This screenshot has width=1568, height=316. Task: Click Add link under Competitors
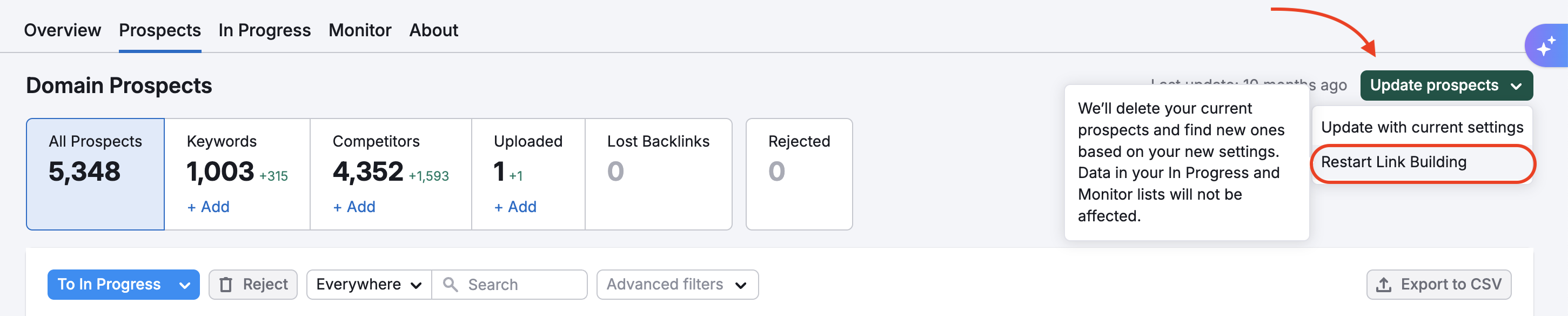[x=354, y=207]
